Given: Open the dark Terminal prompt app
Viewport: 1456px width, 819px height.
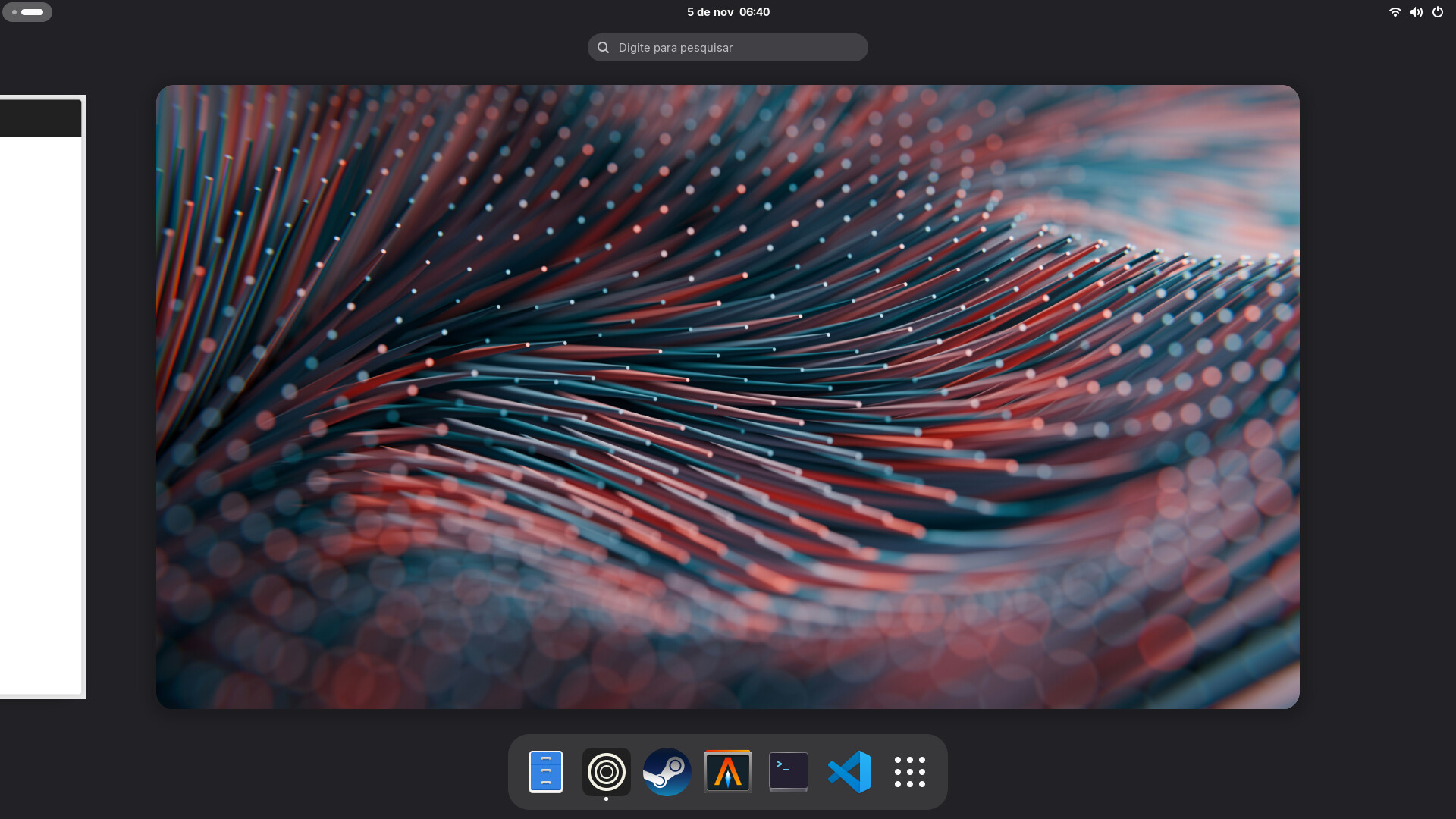Looking at the screenshot, I should (x=788, y=772).
